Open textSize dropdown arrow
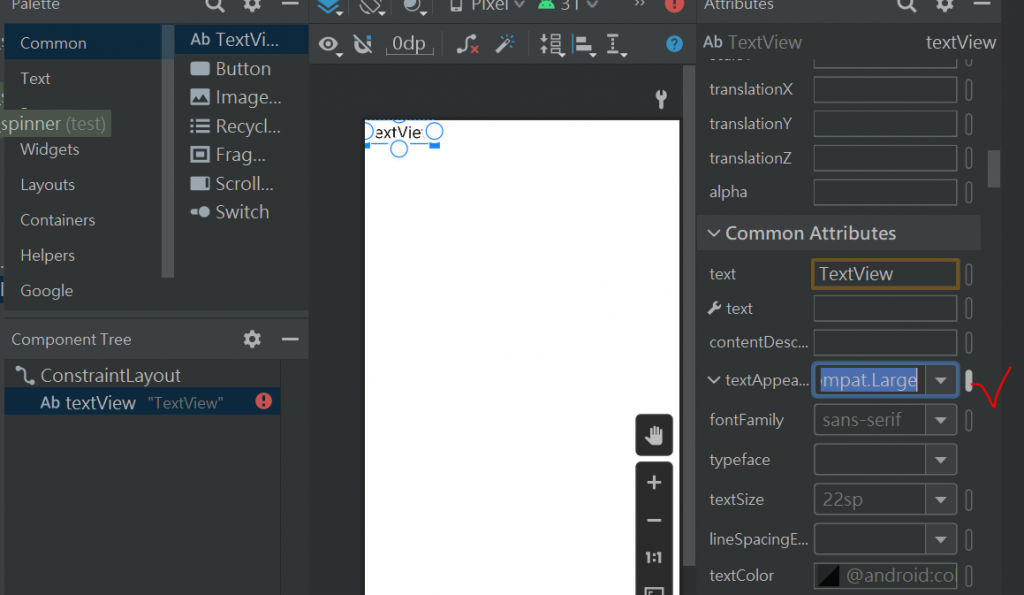 (940, 500)
